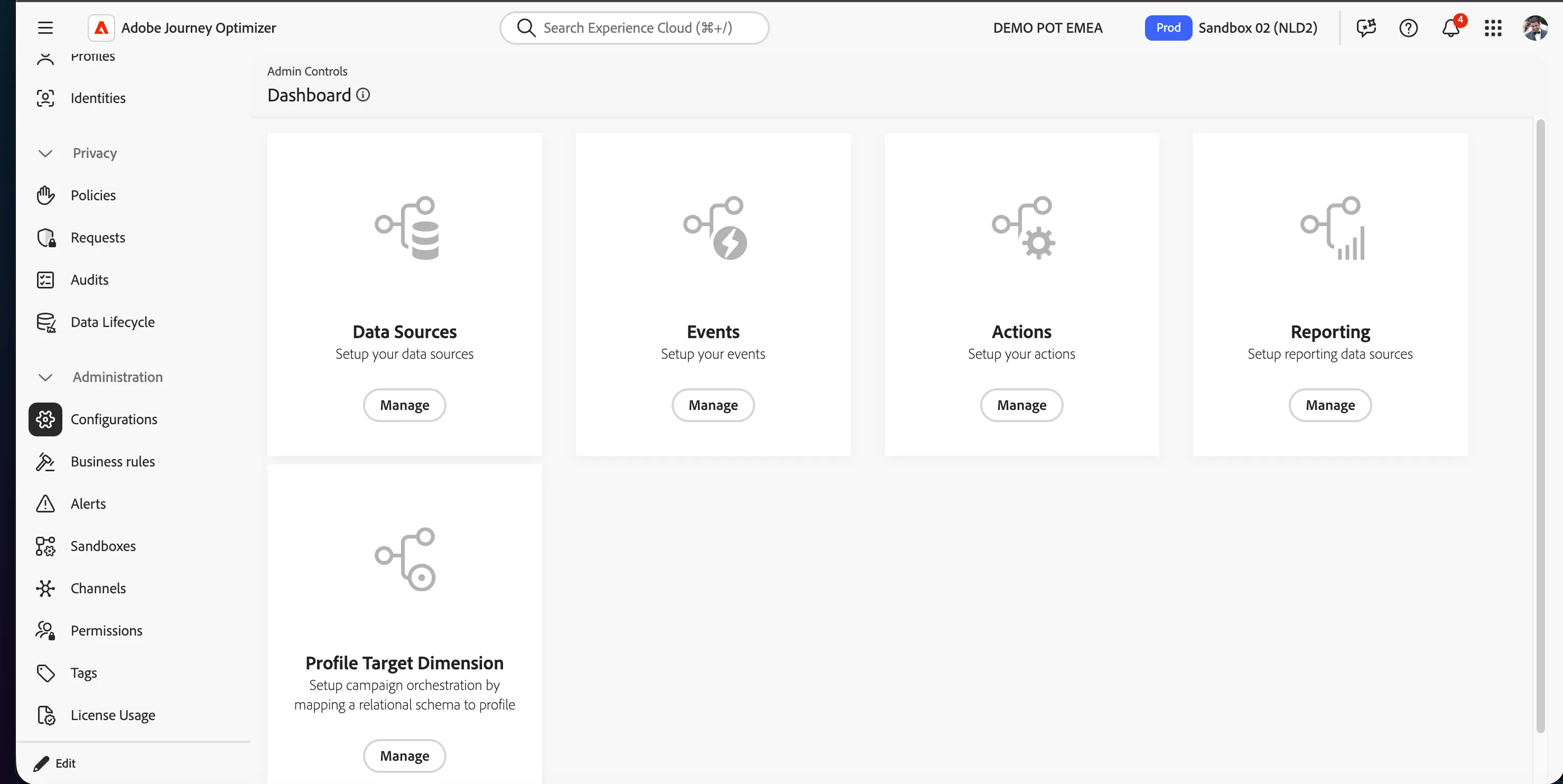
Task: Manage Reporting data sources
Action: coord(1330,405)
